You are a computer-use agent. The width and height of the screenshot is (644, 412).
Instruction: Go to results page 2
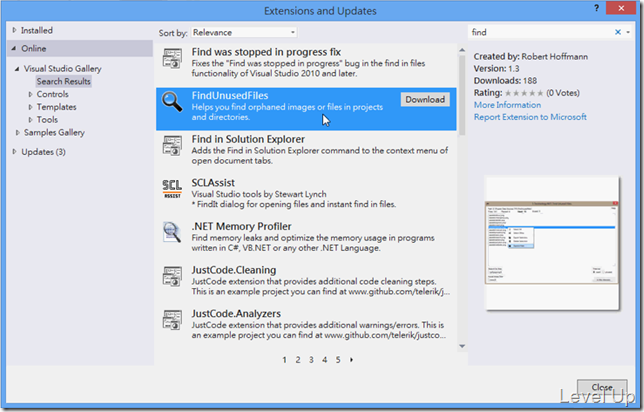[298, 360]
